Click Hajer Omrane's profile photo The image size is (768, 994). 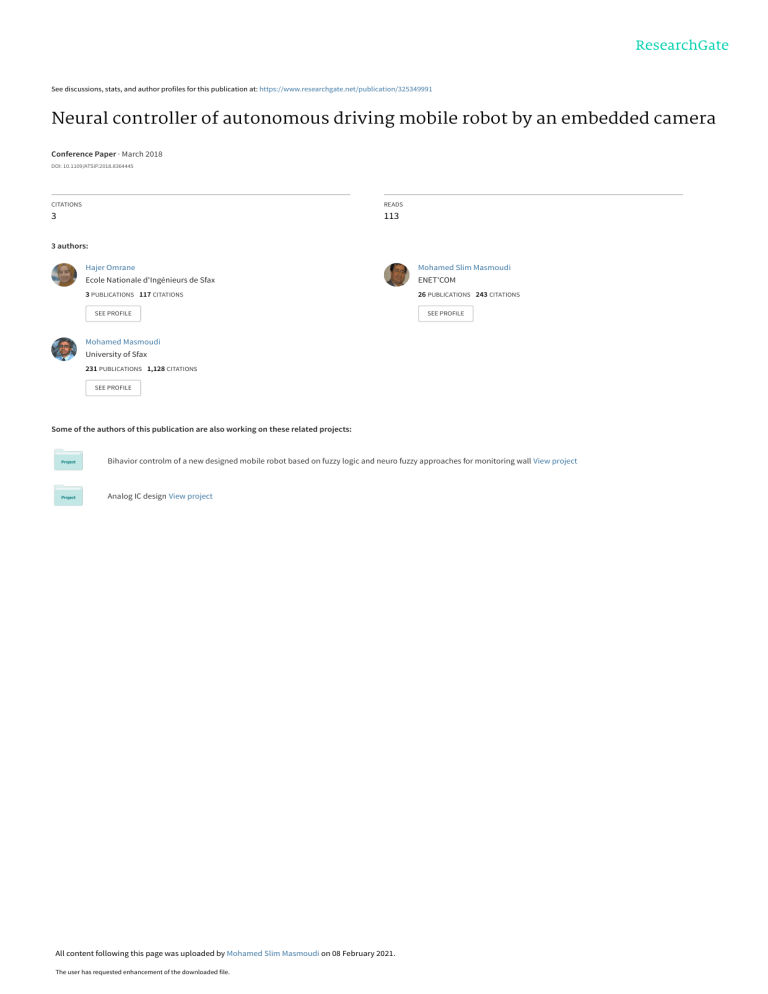(64, 275)
